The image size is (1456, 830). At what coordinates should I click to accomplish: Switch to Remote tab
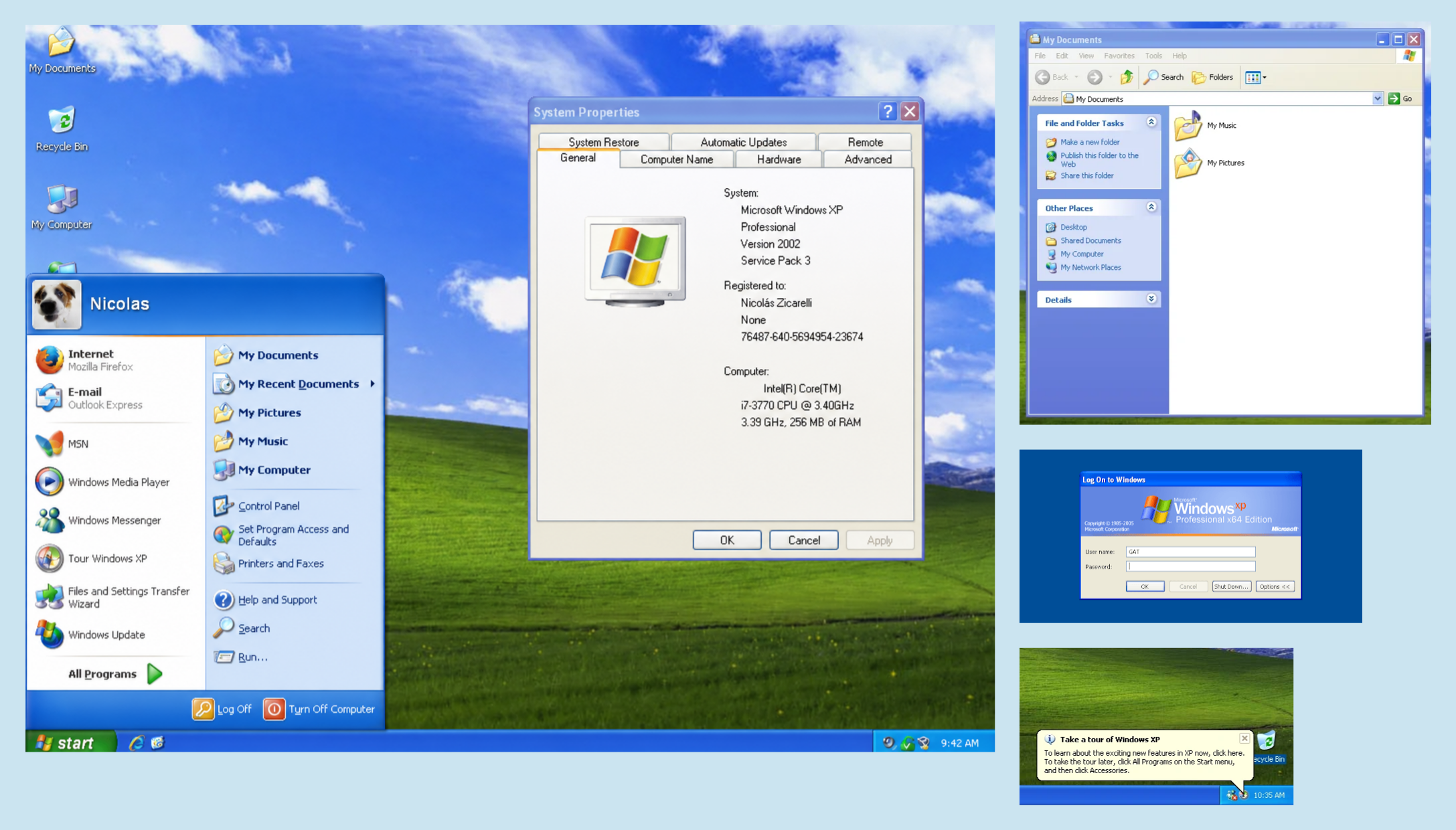pos(865,142)
